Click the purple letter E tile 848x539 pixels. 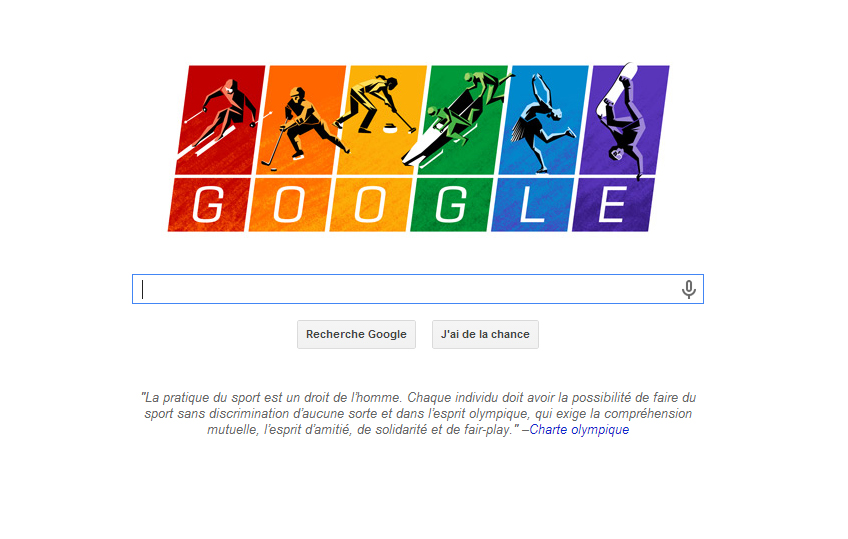[613, 205]
